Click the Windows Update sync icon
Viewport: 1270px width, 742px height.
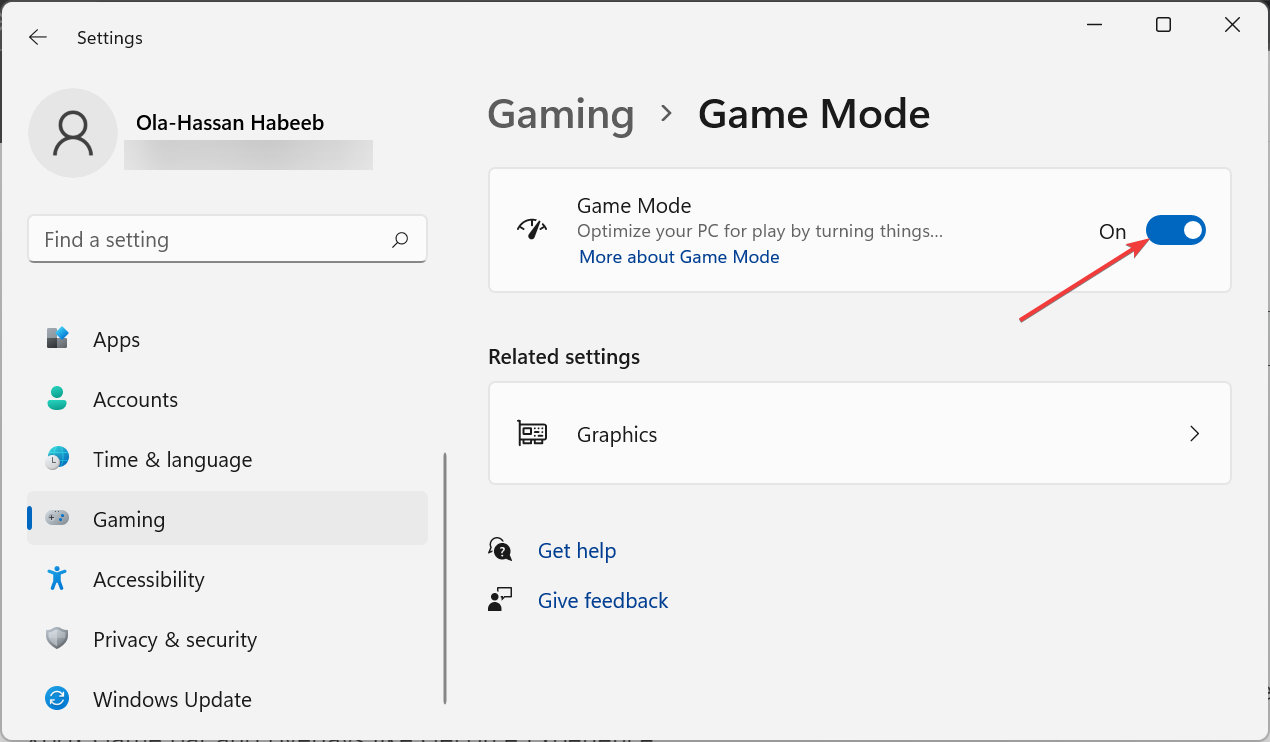(x=57, y=699)
